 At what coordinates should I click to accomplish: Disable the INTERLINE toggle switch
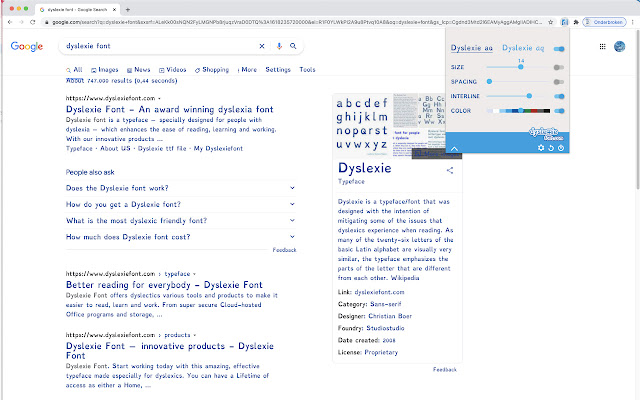click(x=559, y=96)
